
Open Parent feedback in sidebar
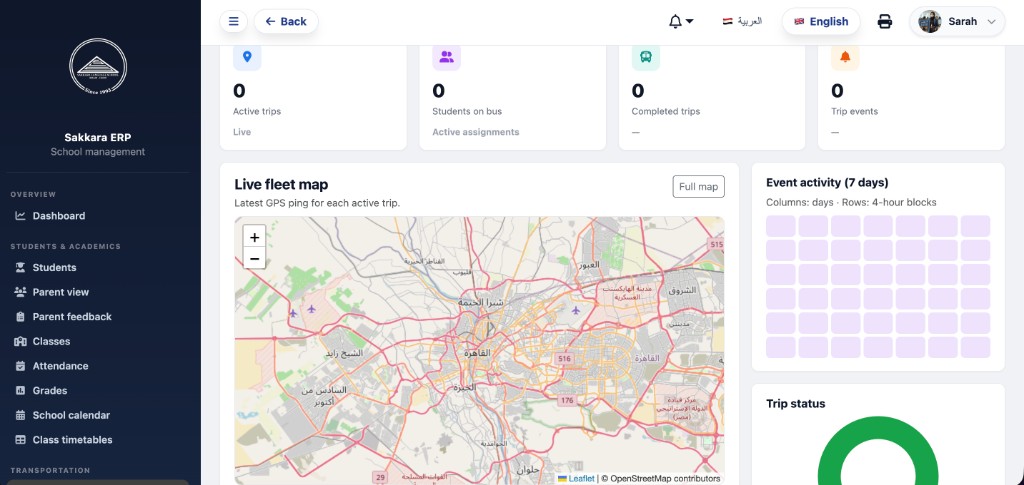tap(98, 317)
